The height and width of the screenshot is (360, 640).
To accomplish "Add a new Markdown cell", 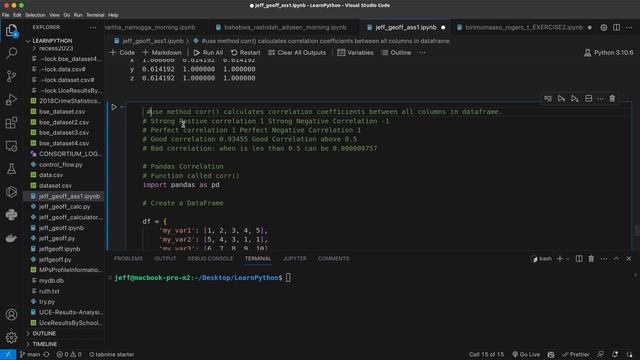I will click(x=162, y=53).
